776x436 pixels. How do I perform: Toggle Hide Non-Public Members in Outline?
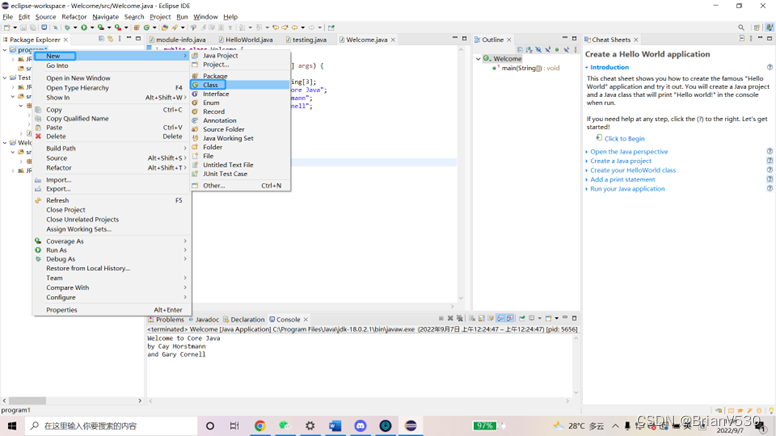tap(557, 49)
